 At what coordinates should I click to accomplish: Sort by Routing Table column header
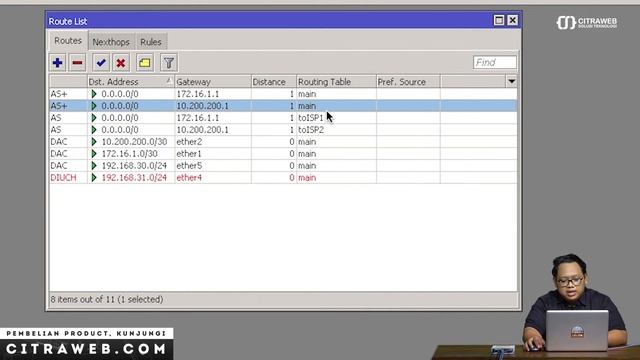pyautogui.click(x=336, y=82)
